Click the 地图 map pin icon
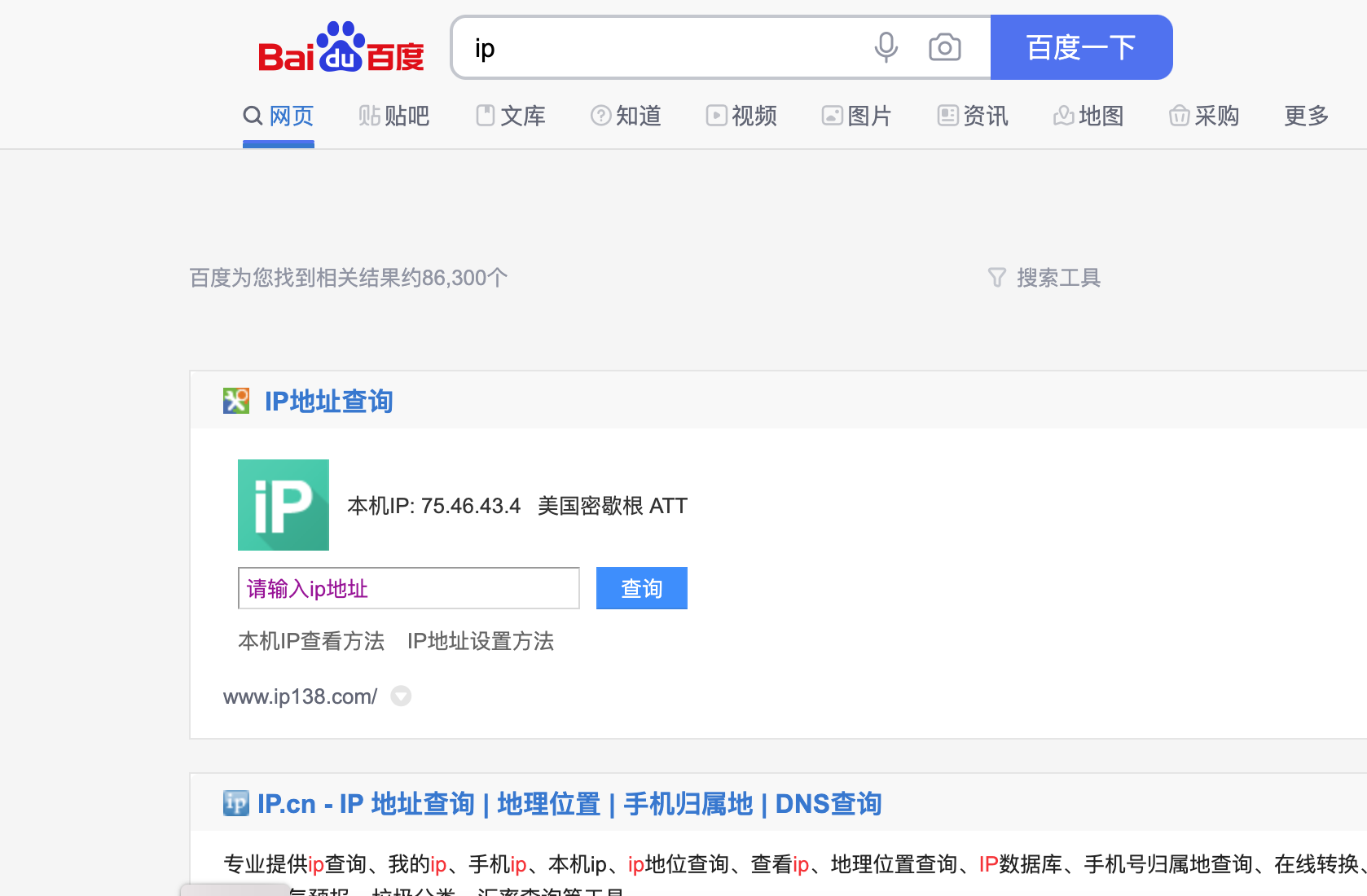This screenshot has height=896, width=1367. [x=1064, y=116]
